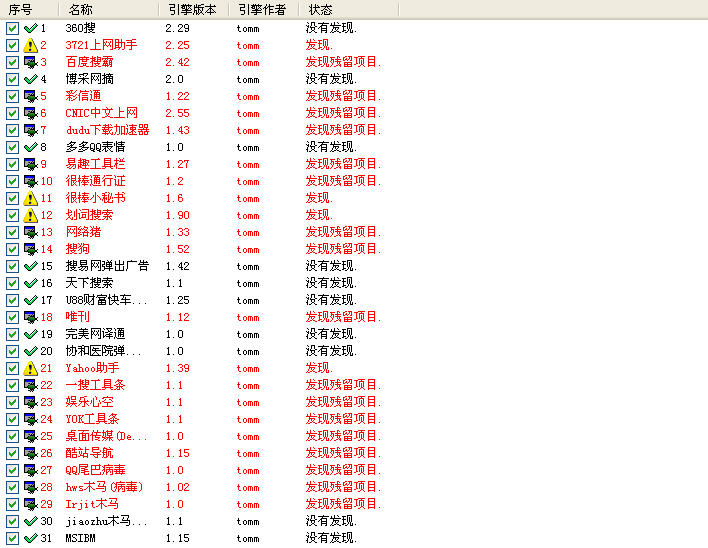Select the 彩信通 name text
Viewport: 708px width, 548px height.
tap(84, 96)
